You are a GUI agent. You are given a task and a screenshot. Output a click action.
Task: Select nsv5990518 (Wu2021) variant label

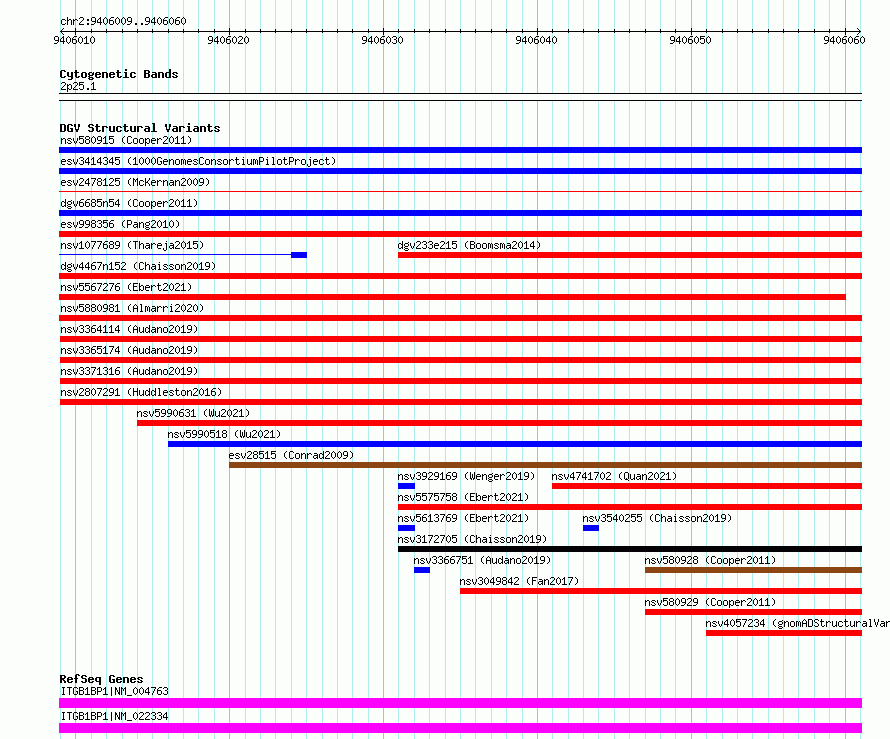coord(224,434)
